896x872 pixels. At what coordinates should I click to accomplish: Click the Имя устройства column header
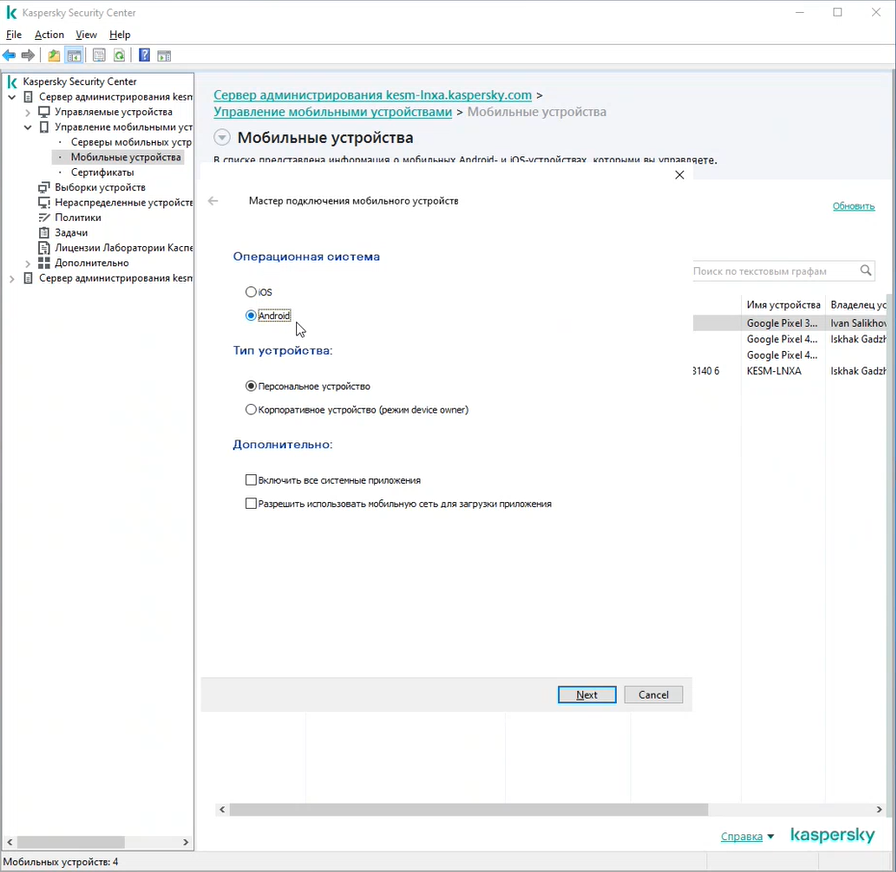[783, 305]
